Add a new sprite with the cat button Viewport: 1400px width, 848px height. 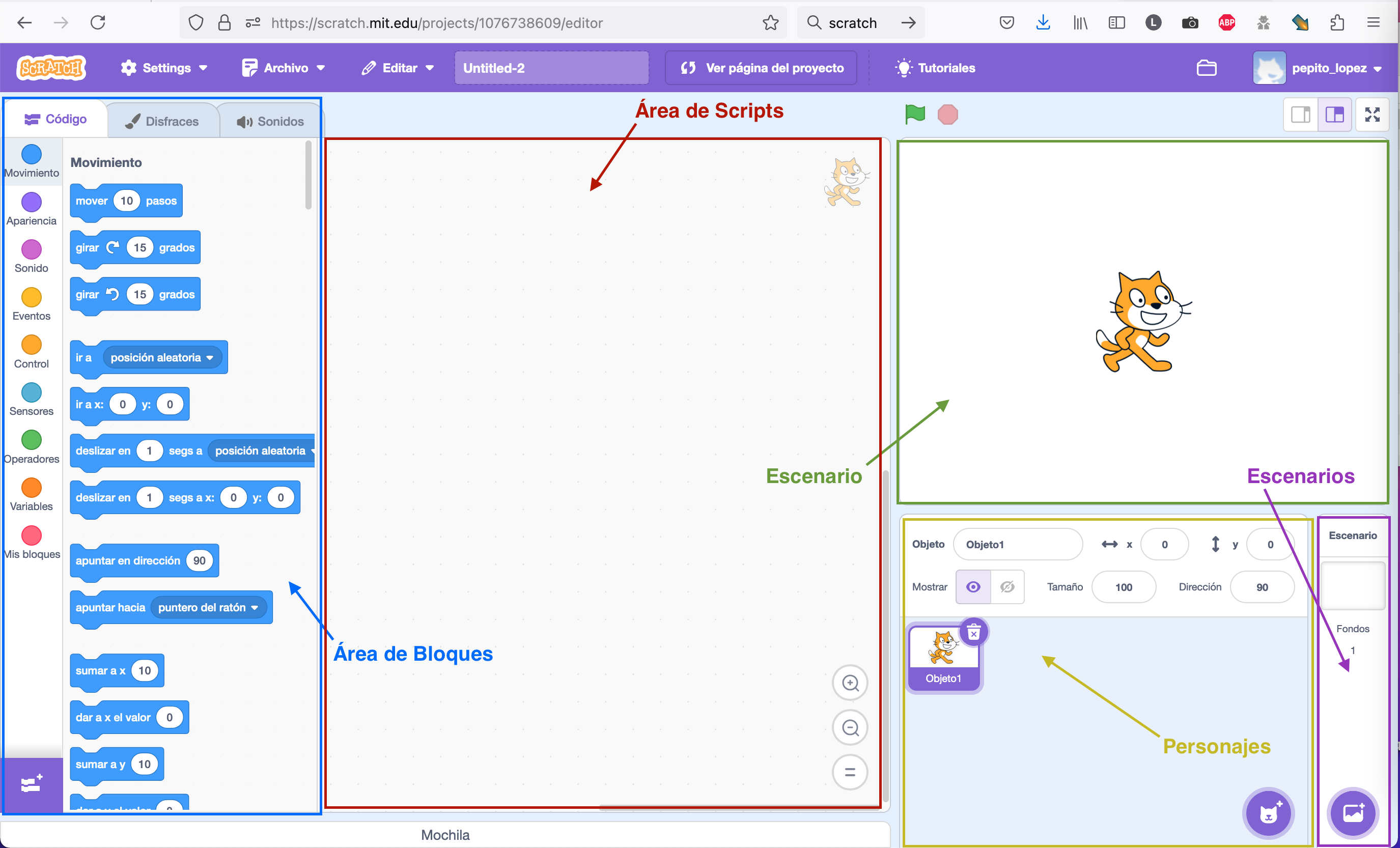(1269, 813)
